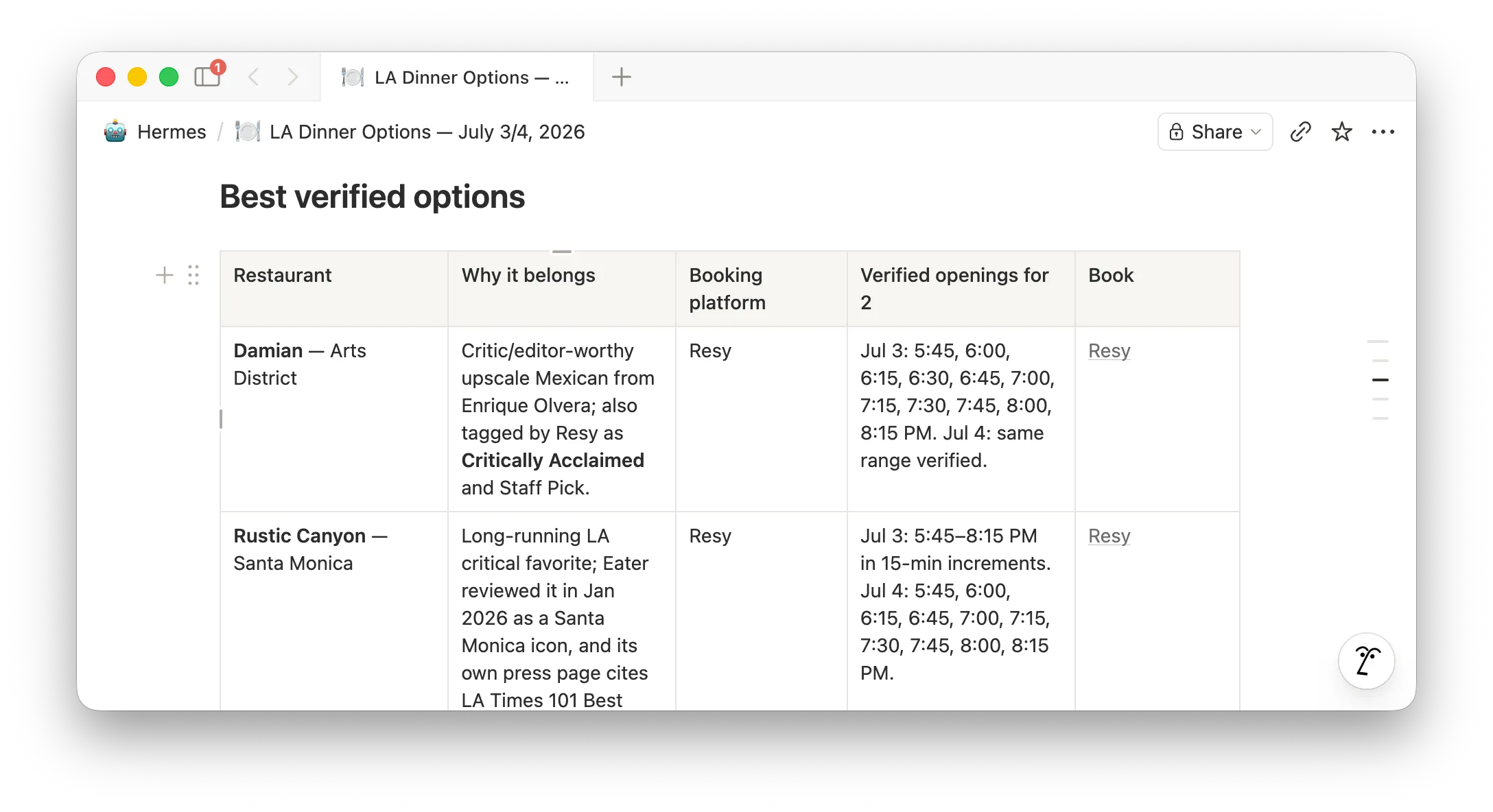Select the Booking platform header cell
1493x812 pixels.
coord(761,289)
